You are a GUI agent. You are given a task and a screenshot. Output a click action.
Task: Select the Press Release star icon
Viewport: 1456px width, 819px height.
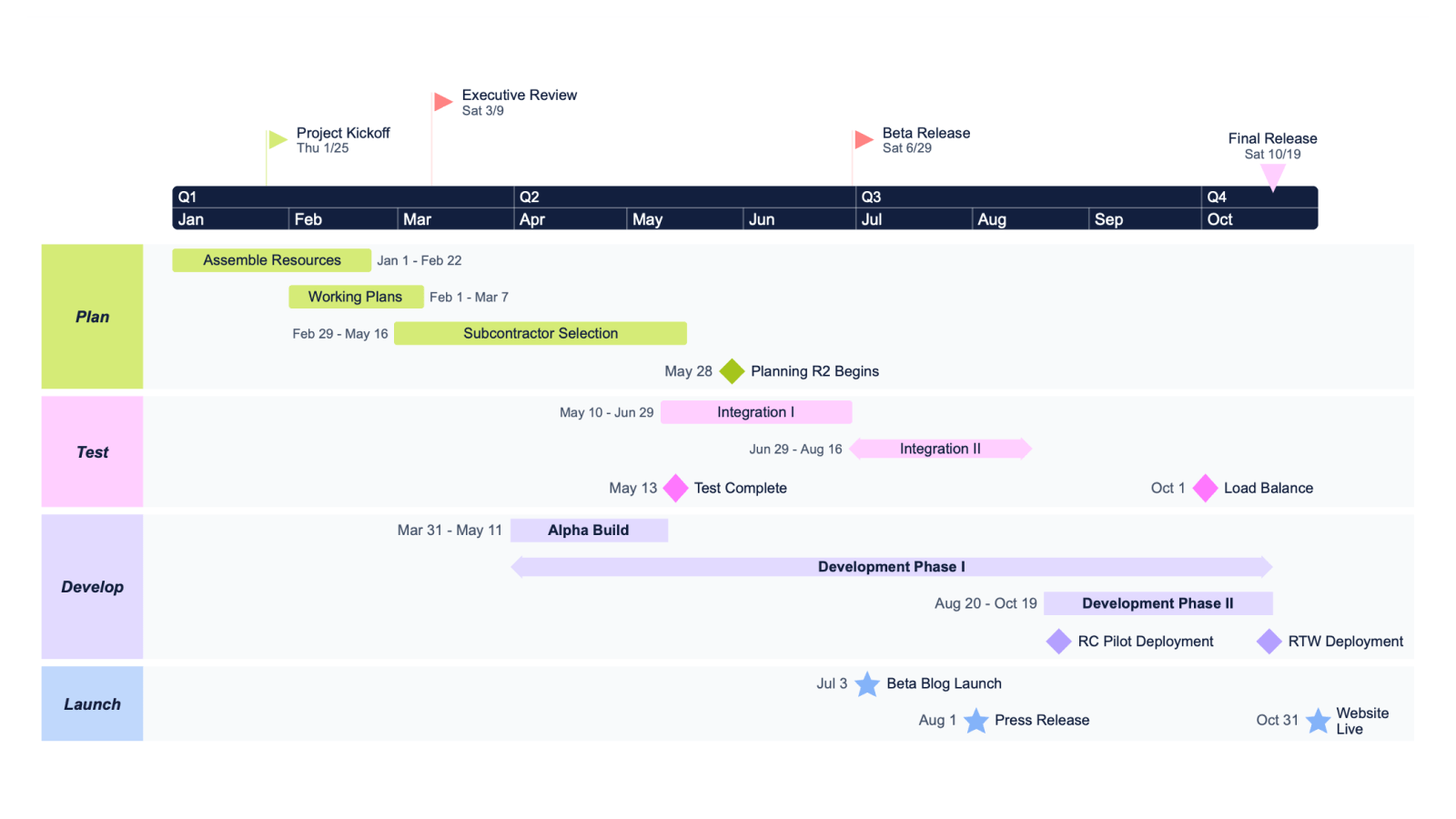pos(976,720)
